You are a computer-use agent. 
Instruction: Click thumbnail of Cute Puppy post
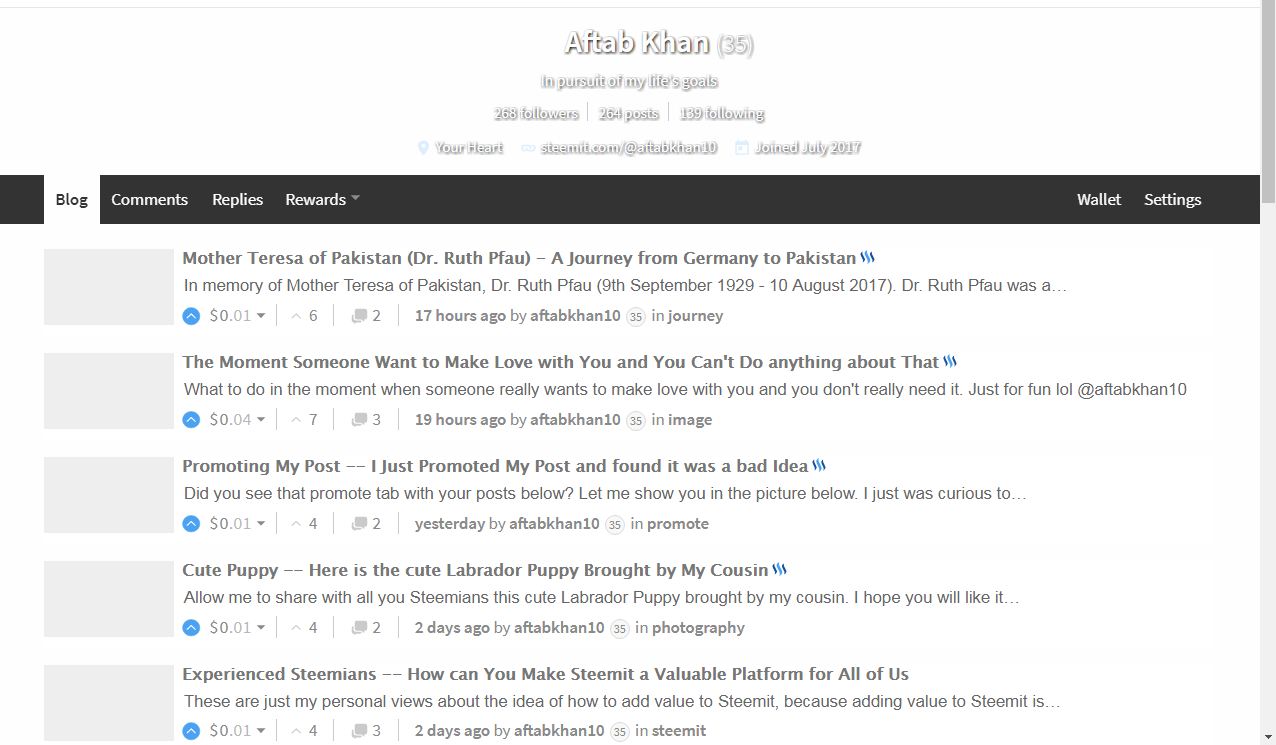109,599
